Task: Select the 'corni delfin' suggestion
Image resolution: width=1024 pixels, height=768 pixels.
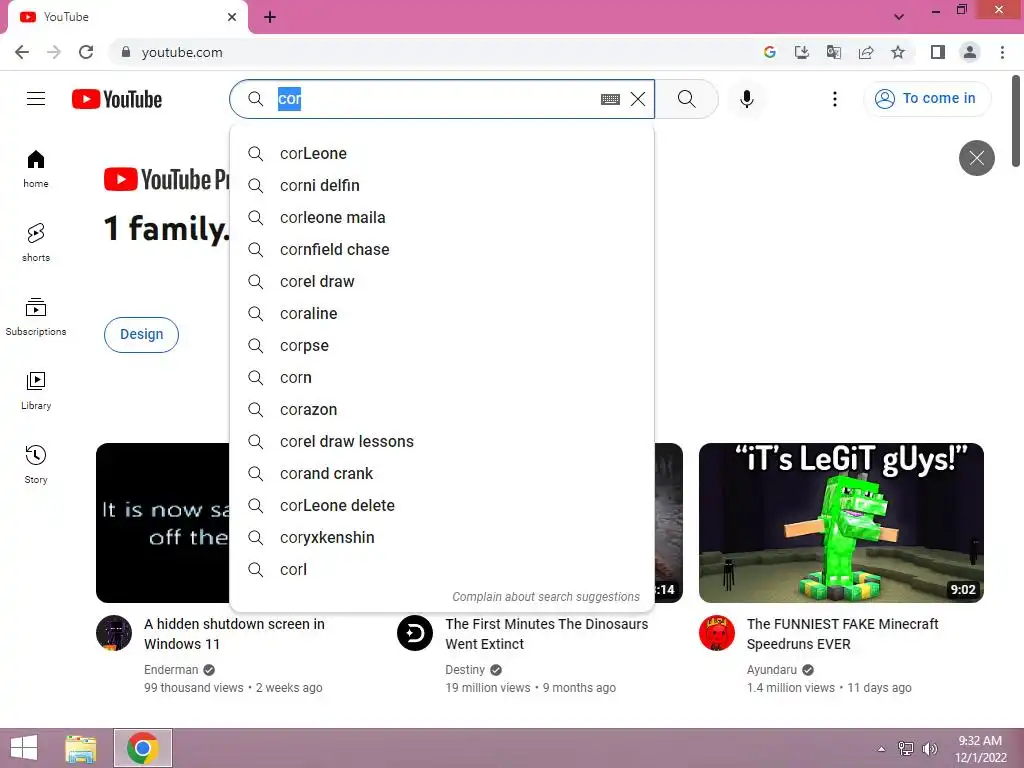Action: click(x=442, y=185)
